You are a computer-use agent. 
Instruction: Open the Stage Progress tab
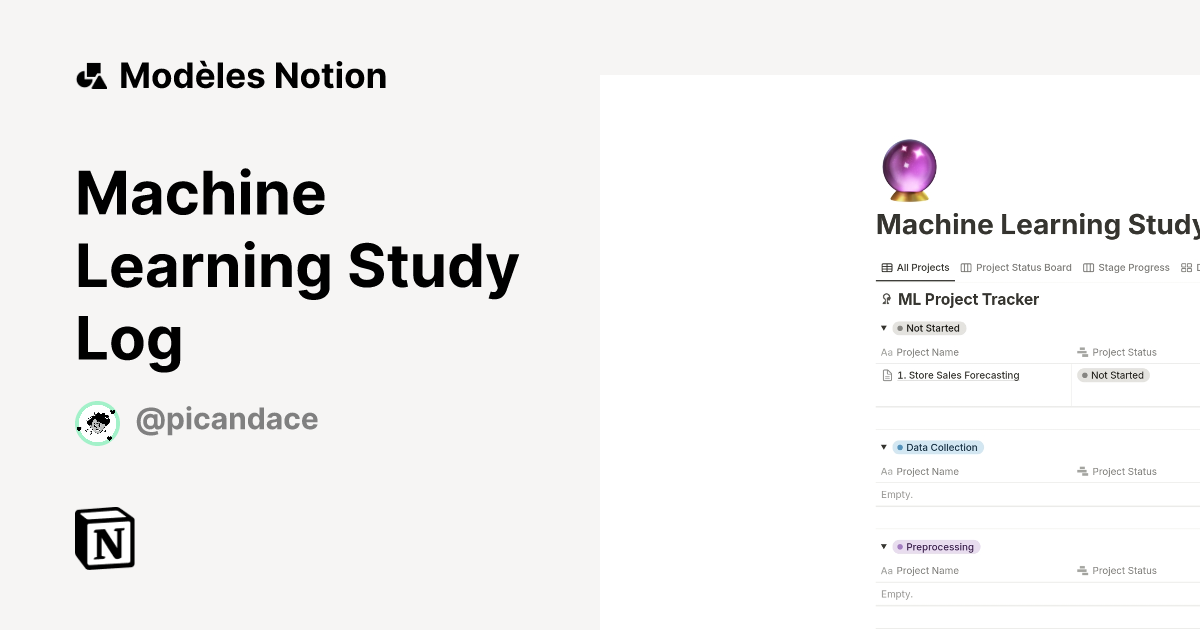pyautogui.click(x=1133, y=267)
